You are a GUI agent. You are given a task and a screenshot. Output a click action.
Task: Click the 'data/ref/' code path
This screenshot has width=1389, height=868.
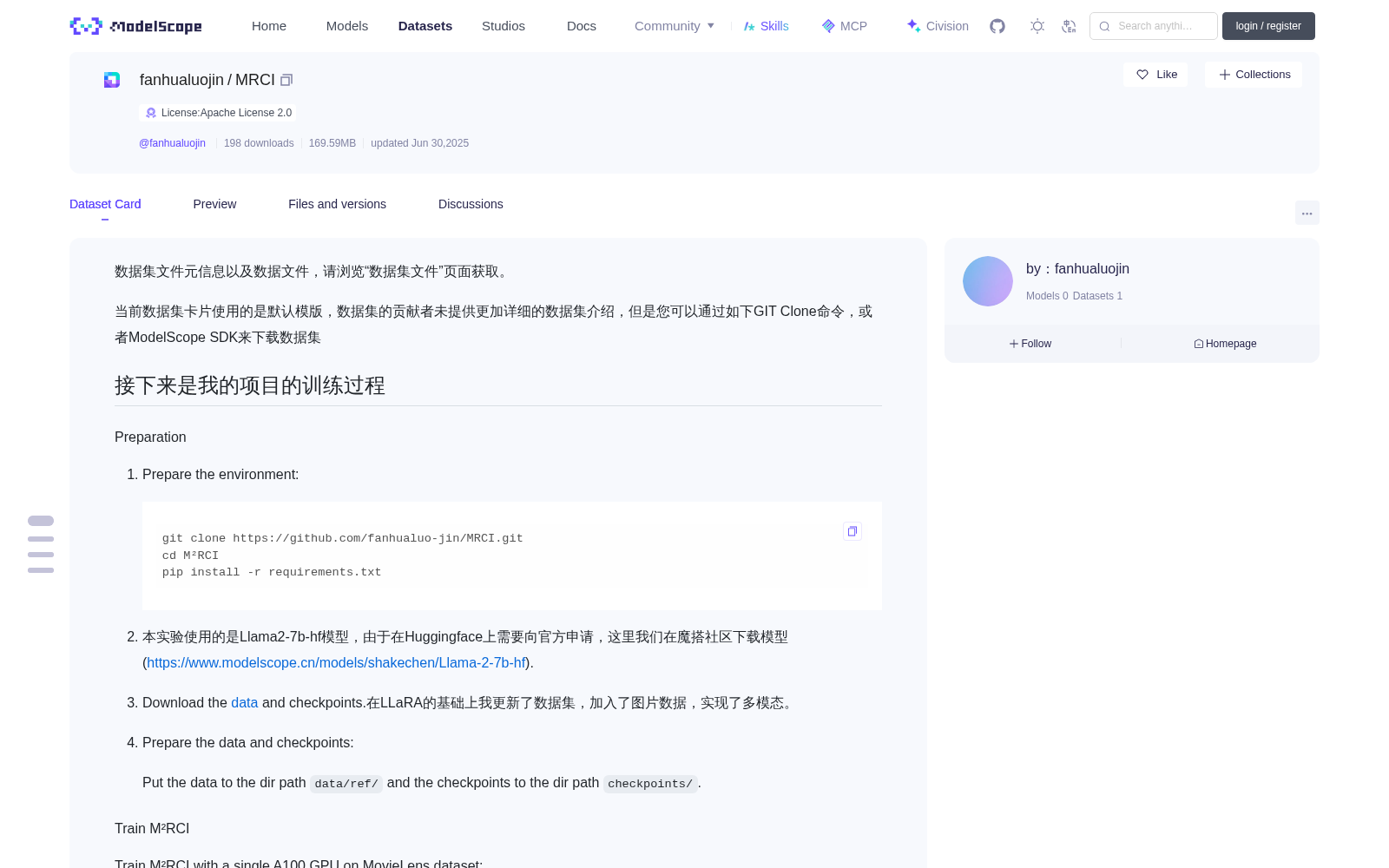click(346, 784)
